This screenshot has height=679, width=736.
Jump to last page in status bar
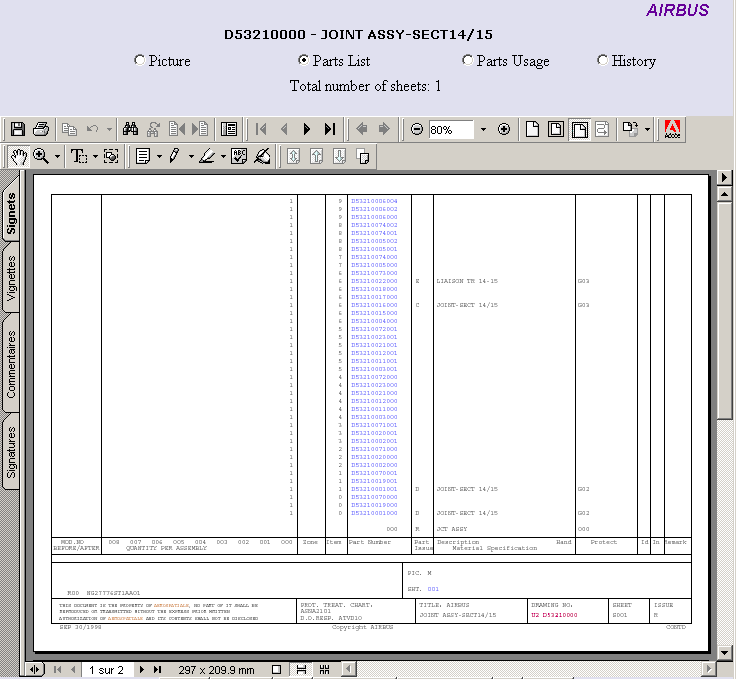coord(158,670)
